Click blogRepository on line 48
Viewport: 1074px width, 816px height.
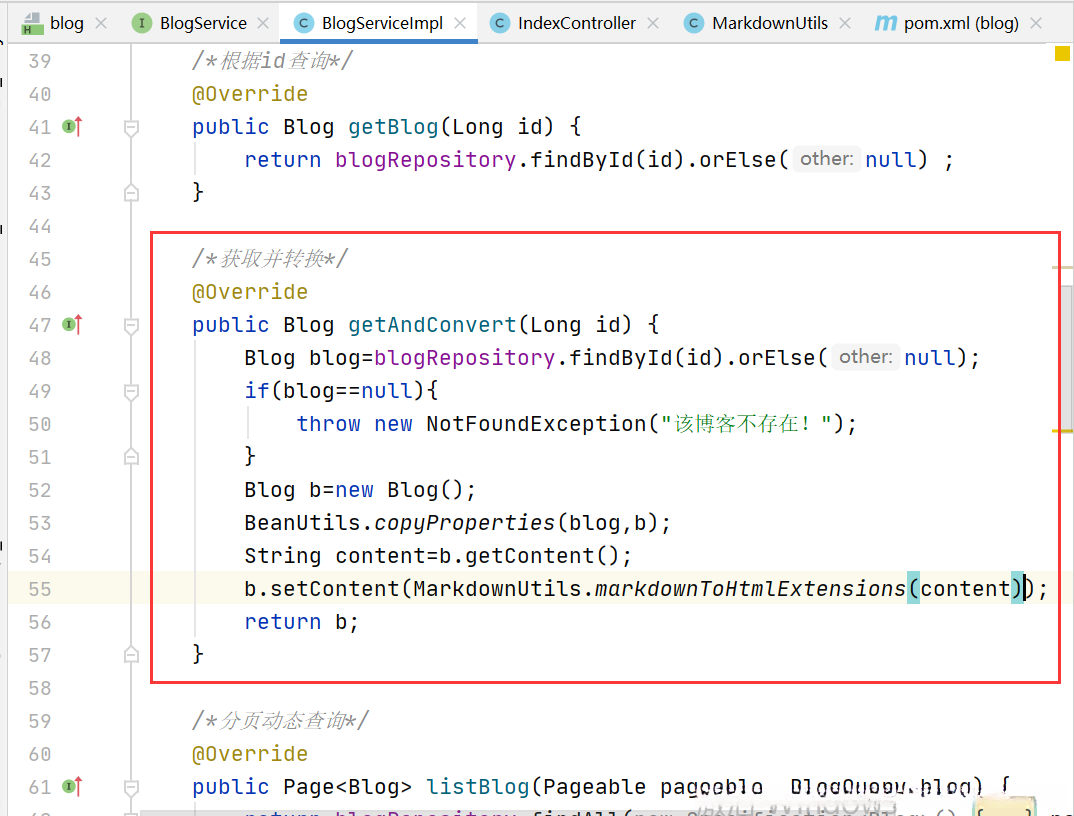click(464, 357)
